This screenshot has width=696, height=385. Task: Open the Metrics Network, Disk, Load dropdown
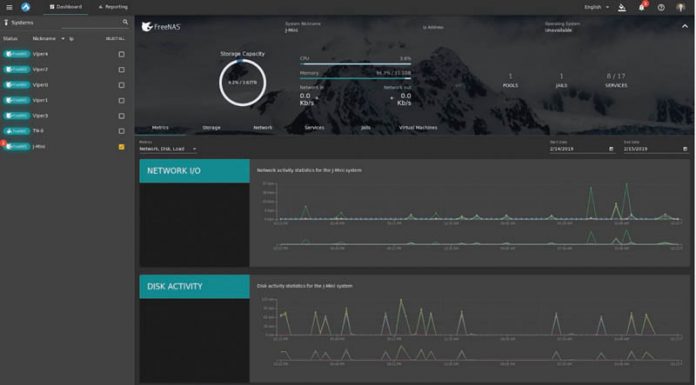pyautogui.click(x=168, y=149)
